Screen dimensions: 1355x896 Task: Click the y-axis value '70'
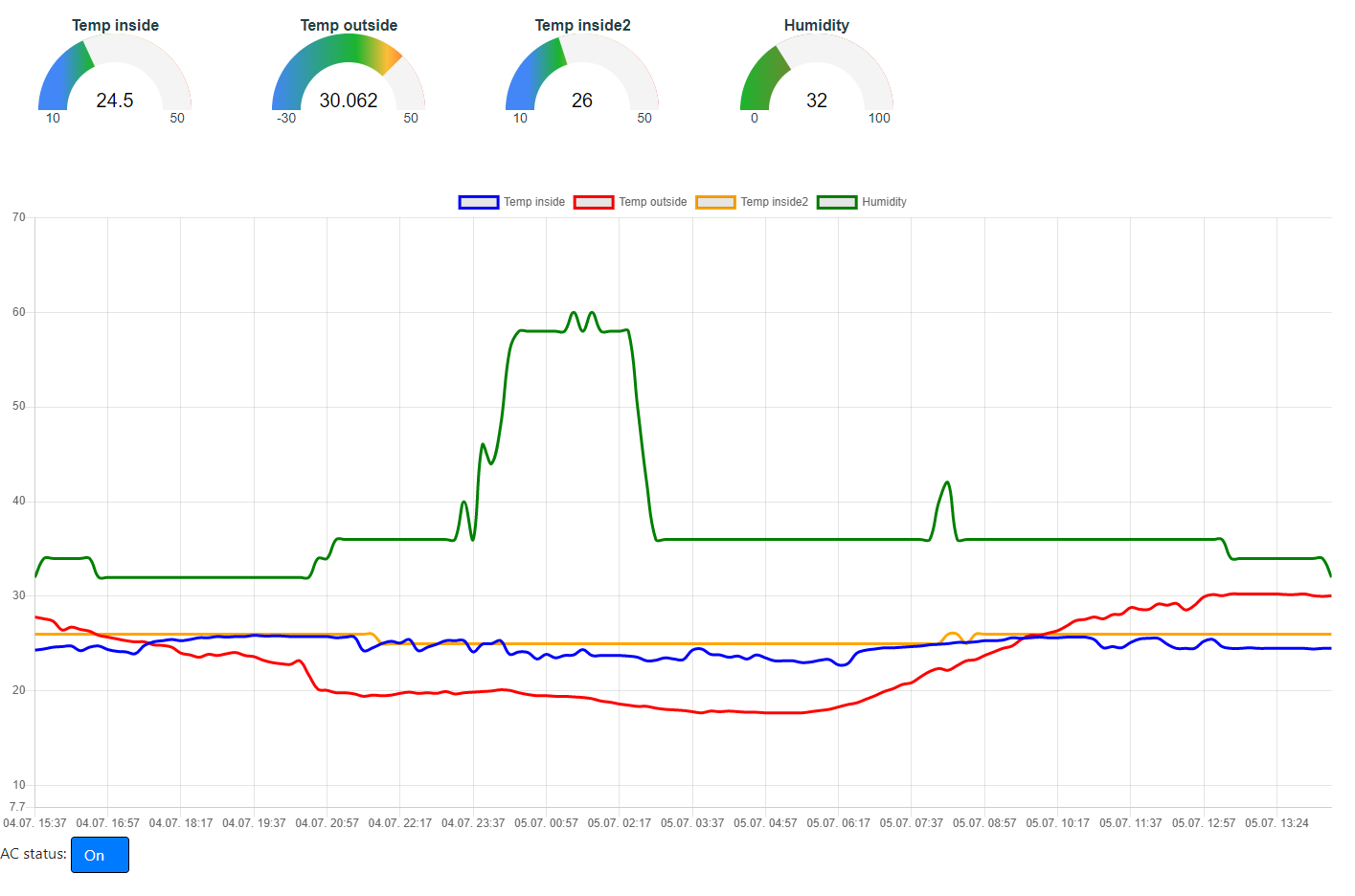pos(19,217)
